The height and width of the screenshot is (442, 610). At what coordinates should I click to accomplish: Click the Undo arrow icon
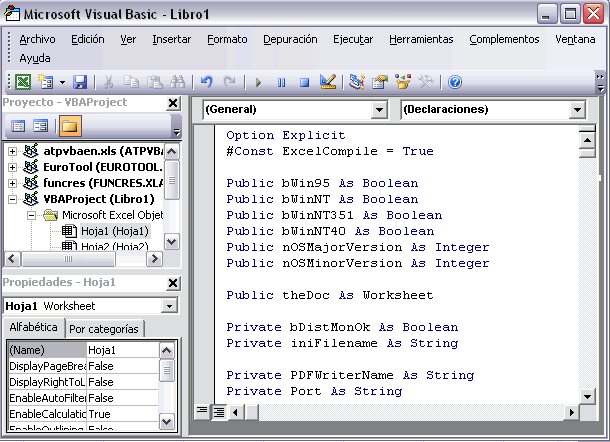click(x=207, y=82)
